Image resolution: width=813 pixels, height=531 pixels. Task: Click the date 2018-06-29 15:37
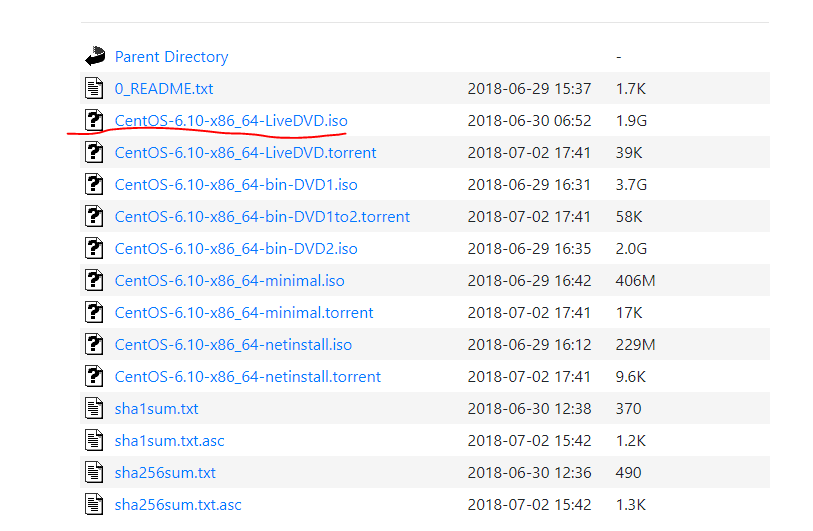(529, 89)
